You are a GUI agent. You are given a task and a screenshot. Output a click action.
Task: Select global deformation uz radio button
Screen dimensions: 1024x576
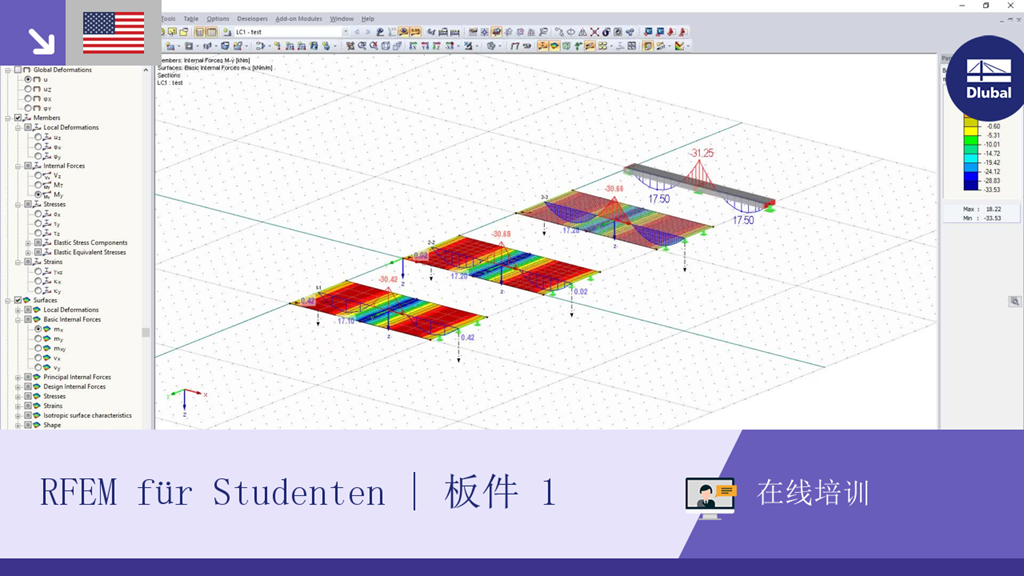point(28,89)
